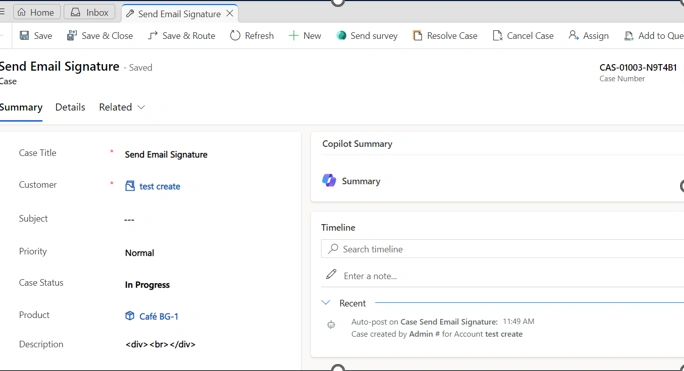This screenshot has height=371, width=684.
Task: Click the New plus icon
Action: (294, 35)
